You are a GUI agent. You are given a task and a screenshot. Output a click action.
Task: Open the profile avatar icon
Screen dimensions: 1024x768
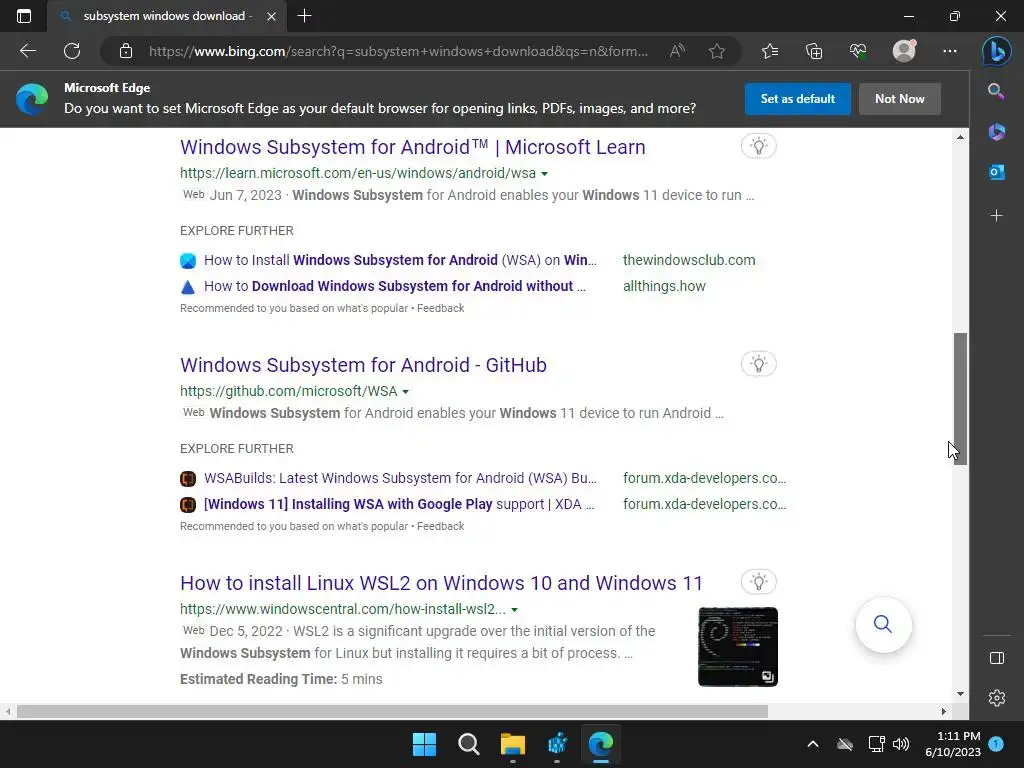(904, 51)
